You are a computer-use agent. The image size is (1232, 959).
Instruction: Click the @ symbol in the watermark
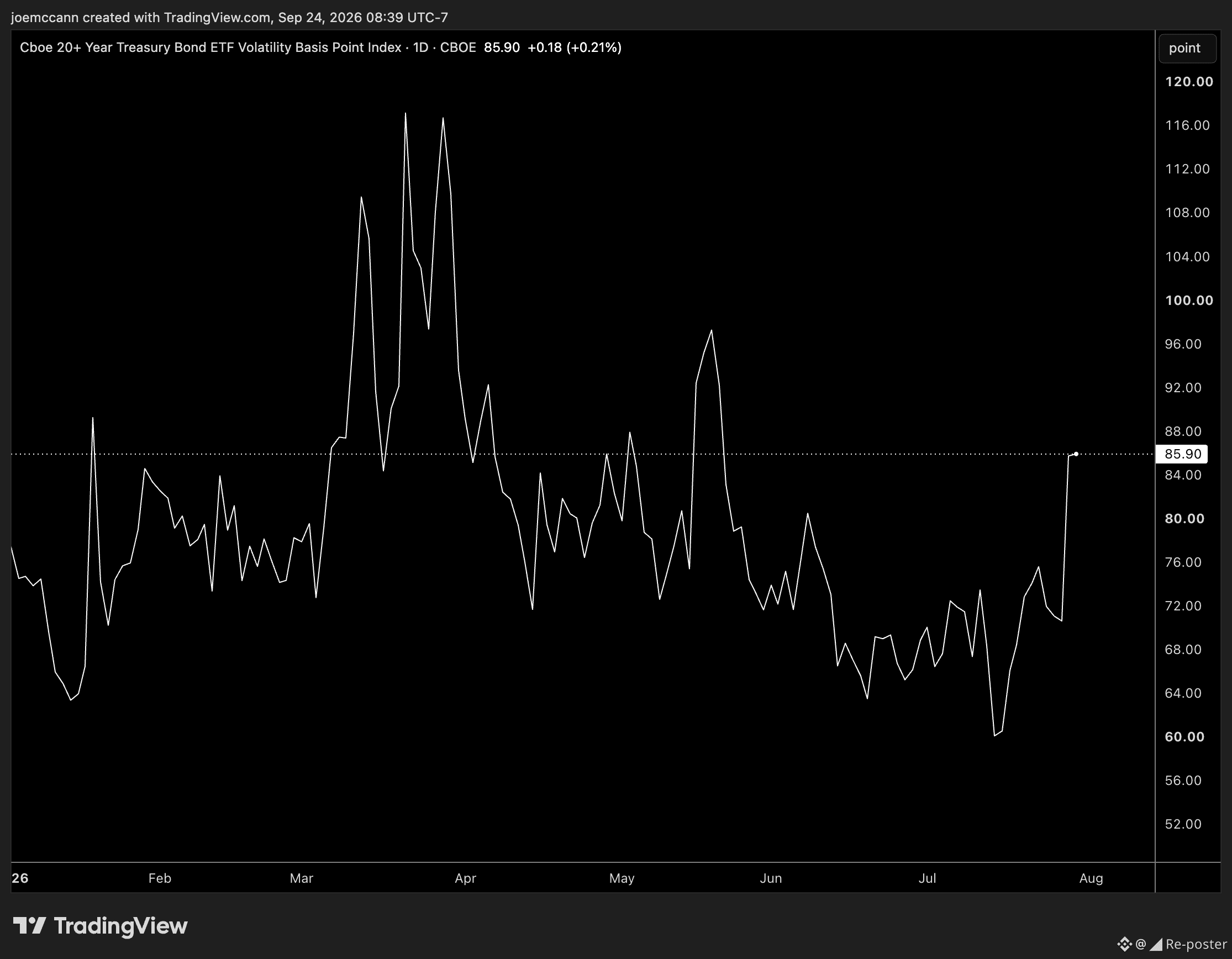click(1141, 944)
